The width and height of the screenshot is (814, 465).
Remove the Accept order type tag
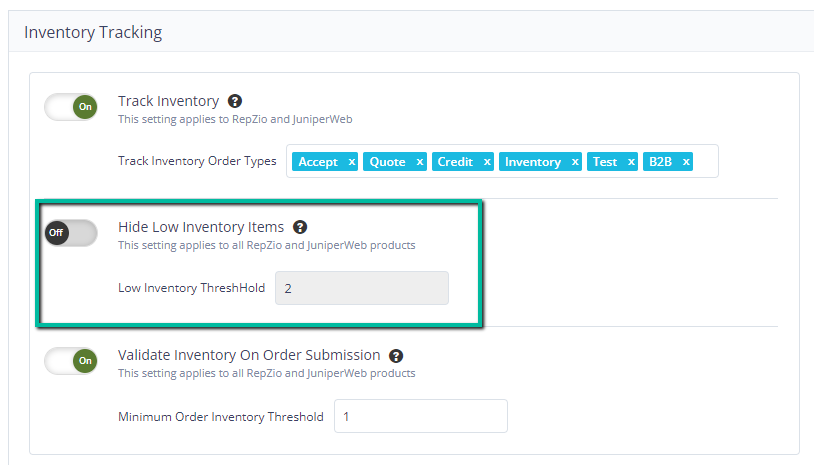click(x=351, y=162)
